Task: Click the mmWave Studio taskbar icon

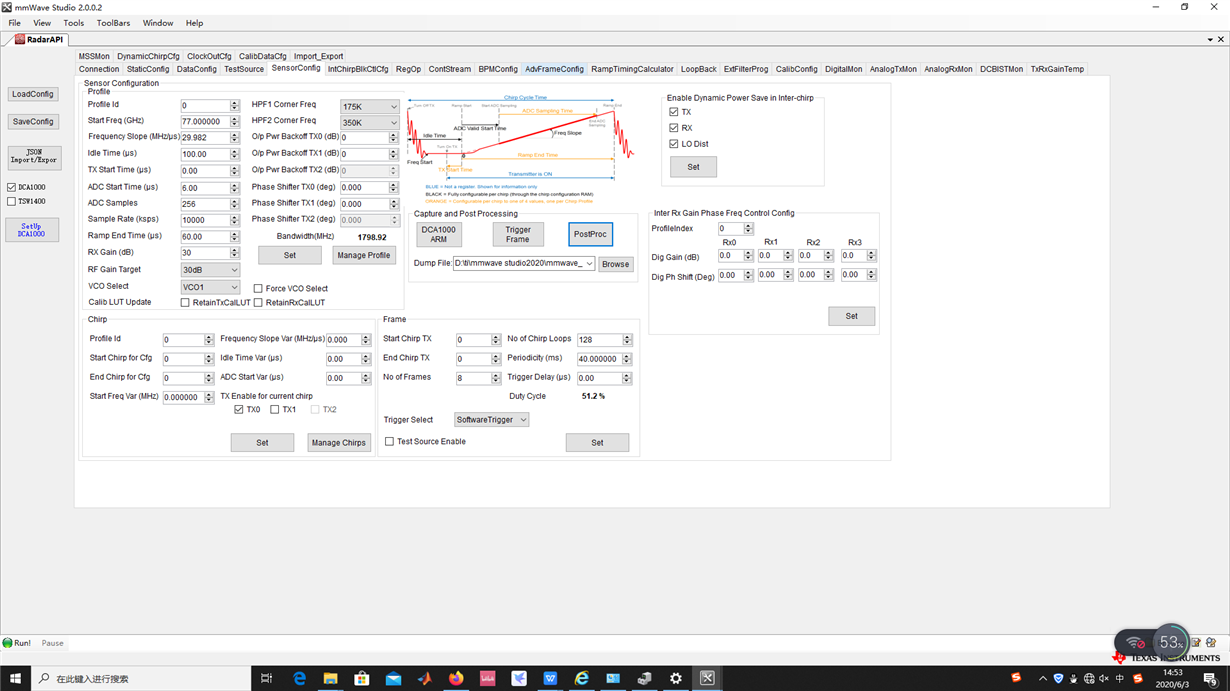Action: [707, 678]
